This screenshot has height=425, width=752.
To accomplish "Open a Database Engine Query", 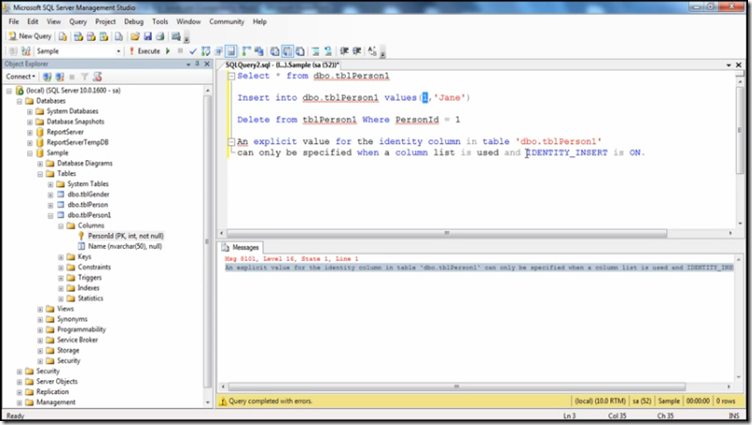I will point(63,36).
